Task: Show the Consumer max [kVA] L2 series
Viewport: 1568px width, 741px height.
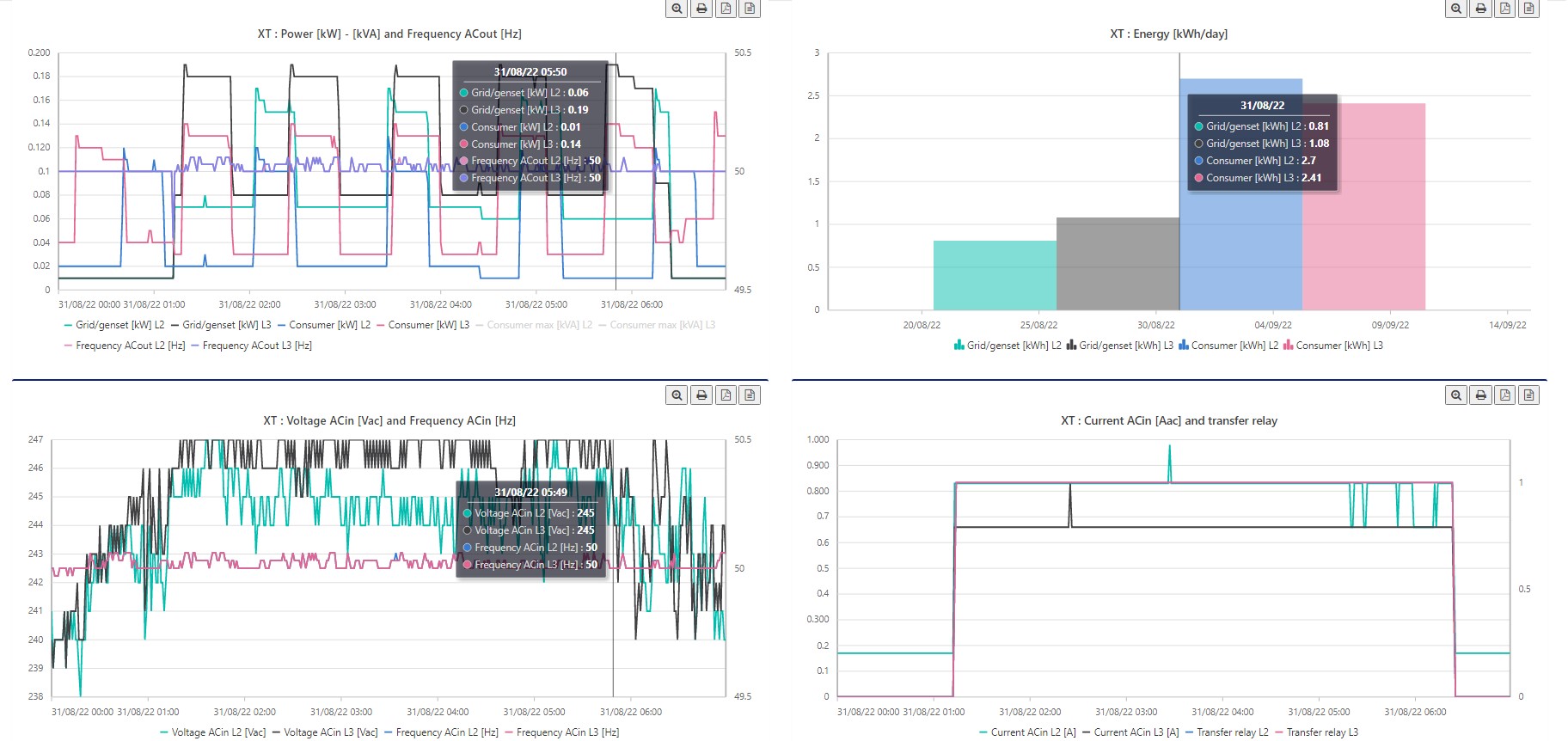Action: pos(534,325)
